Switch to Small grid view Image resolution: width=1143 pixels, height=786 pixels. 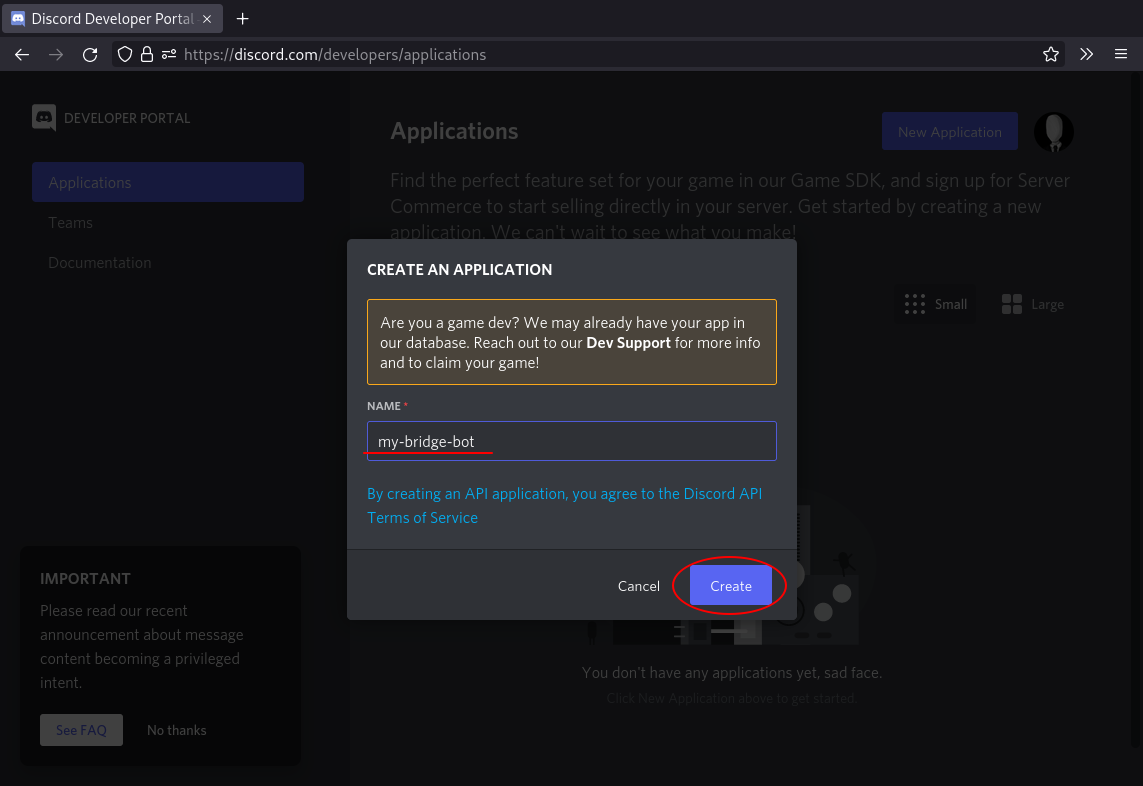[935, 304]
